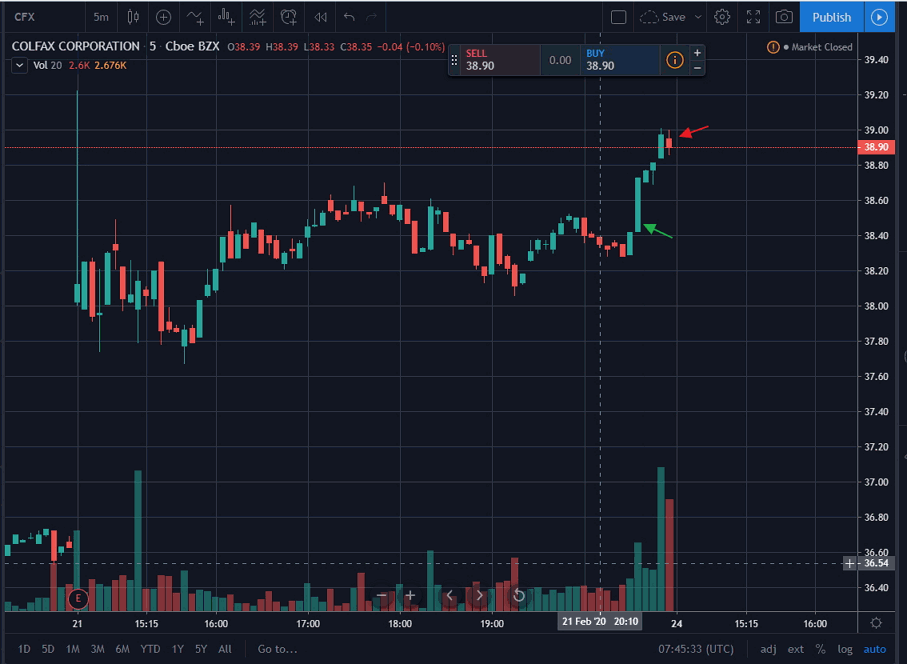
Task: Take a snapshot with the camera icon
Action: pos(784,17)
